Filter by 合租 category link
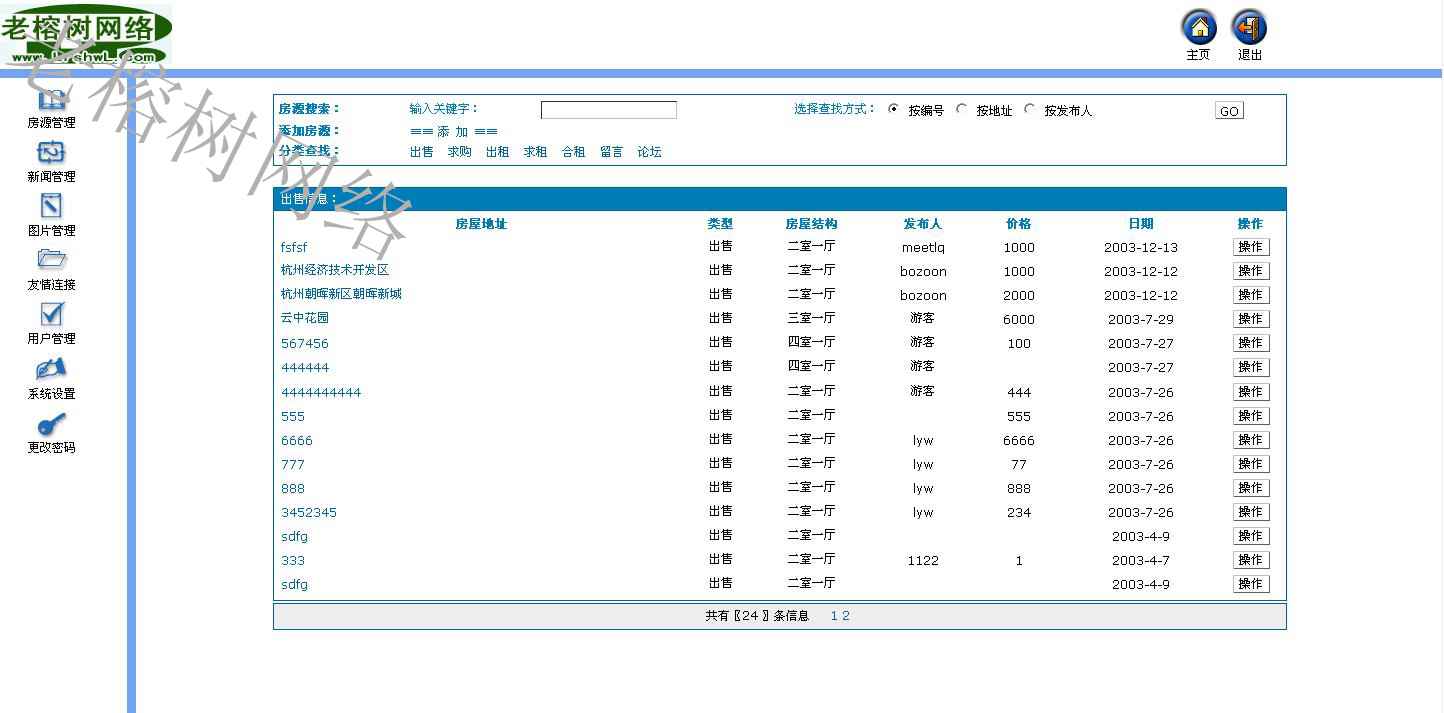The height and width of the screenshot is (713, 1444). (x=574, y=152)
